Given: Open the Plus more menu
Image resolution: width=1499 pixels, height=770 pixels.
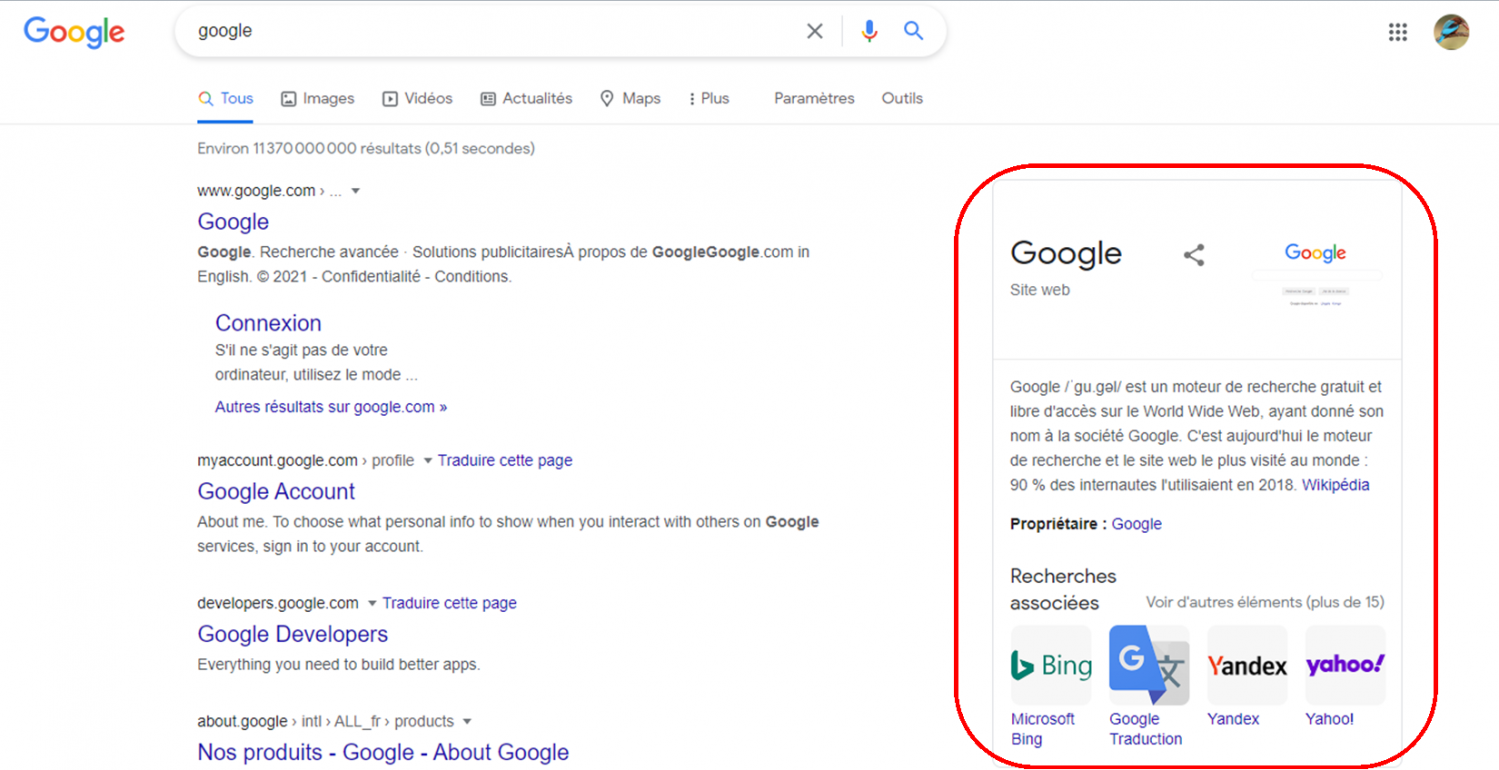Looking at the screenshot, I should tap(709, 98).
